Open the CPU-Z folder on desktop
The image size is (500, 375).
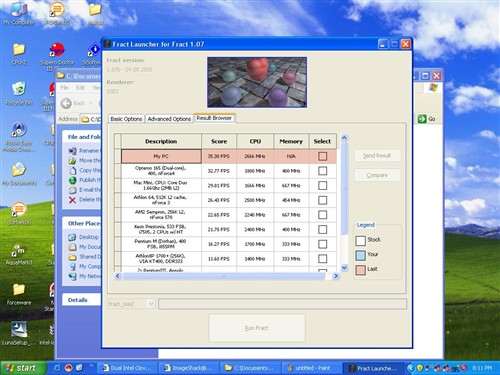(19, 54)
